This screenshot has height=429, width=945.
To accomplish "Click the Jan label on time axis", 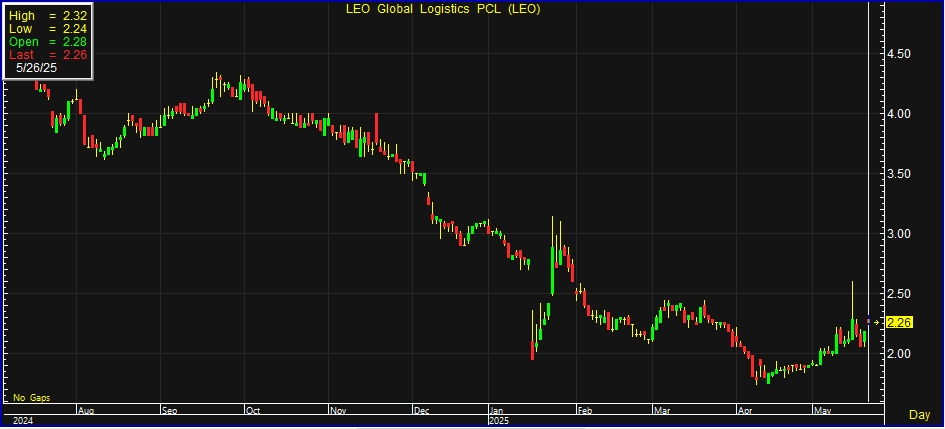I will 497,410.
